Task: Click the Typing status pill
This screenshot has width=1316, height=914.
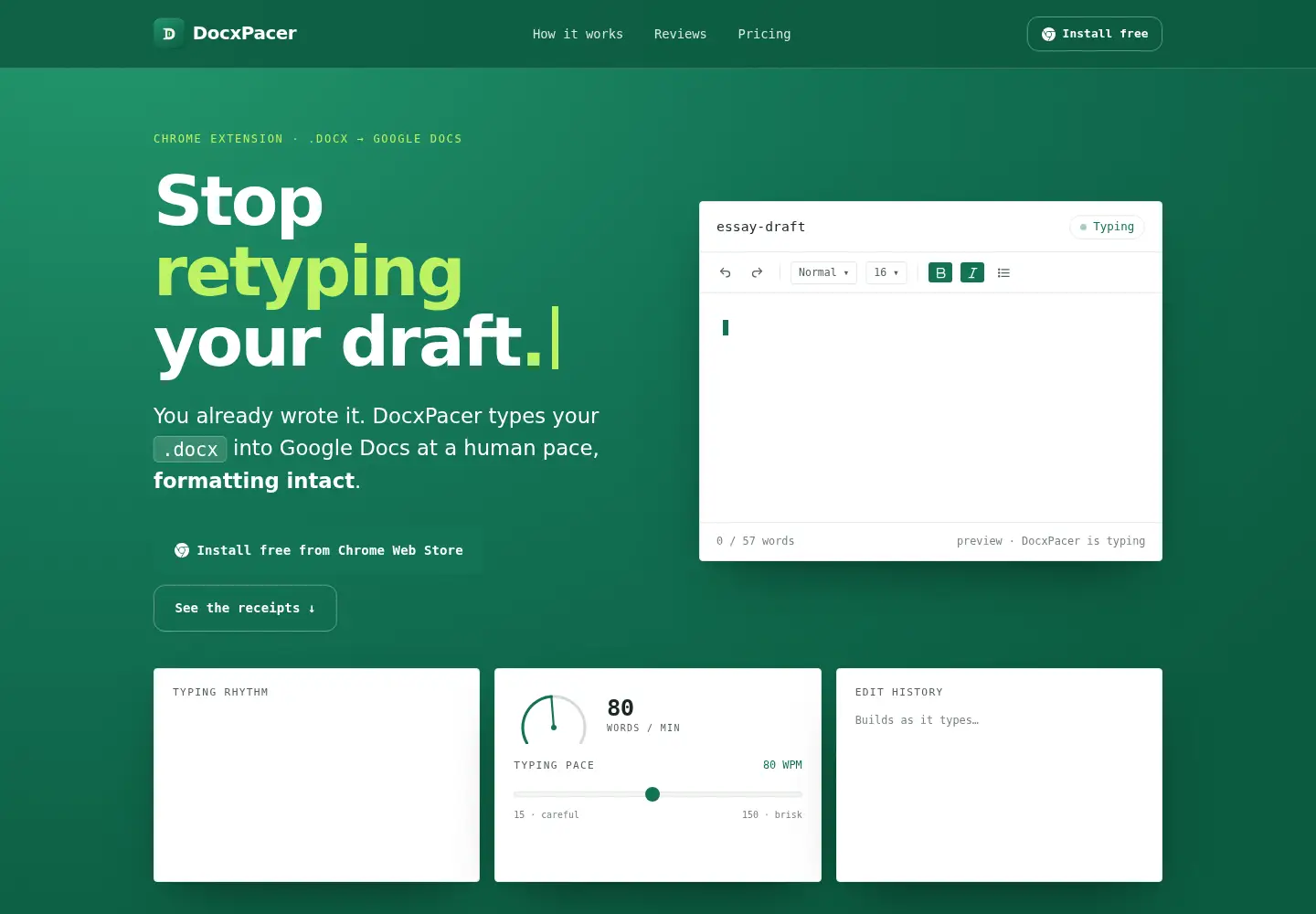Action: pyautogui.click(x=1107, y=227)
